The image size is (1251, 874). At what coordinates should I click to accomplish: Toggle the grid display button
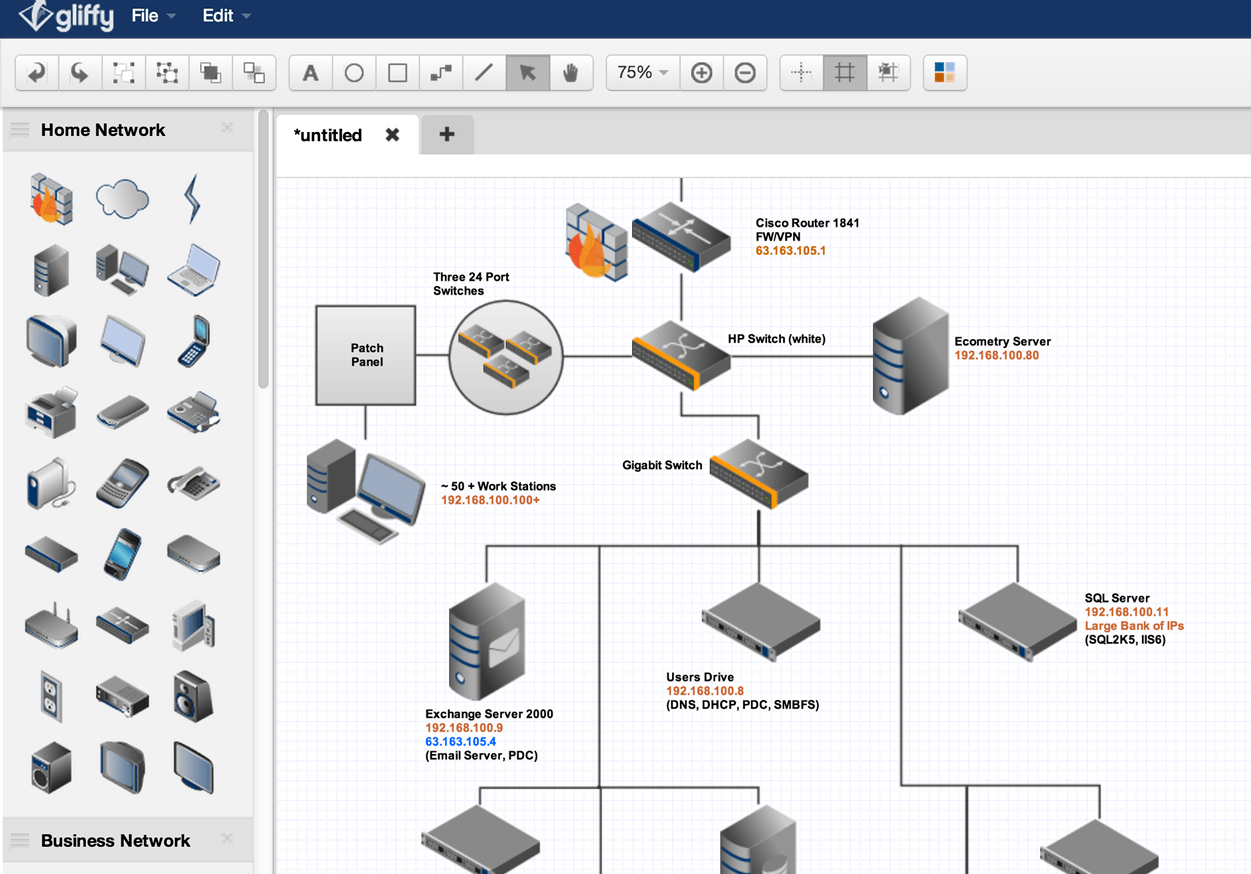tap(845, 73)
